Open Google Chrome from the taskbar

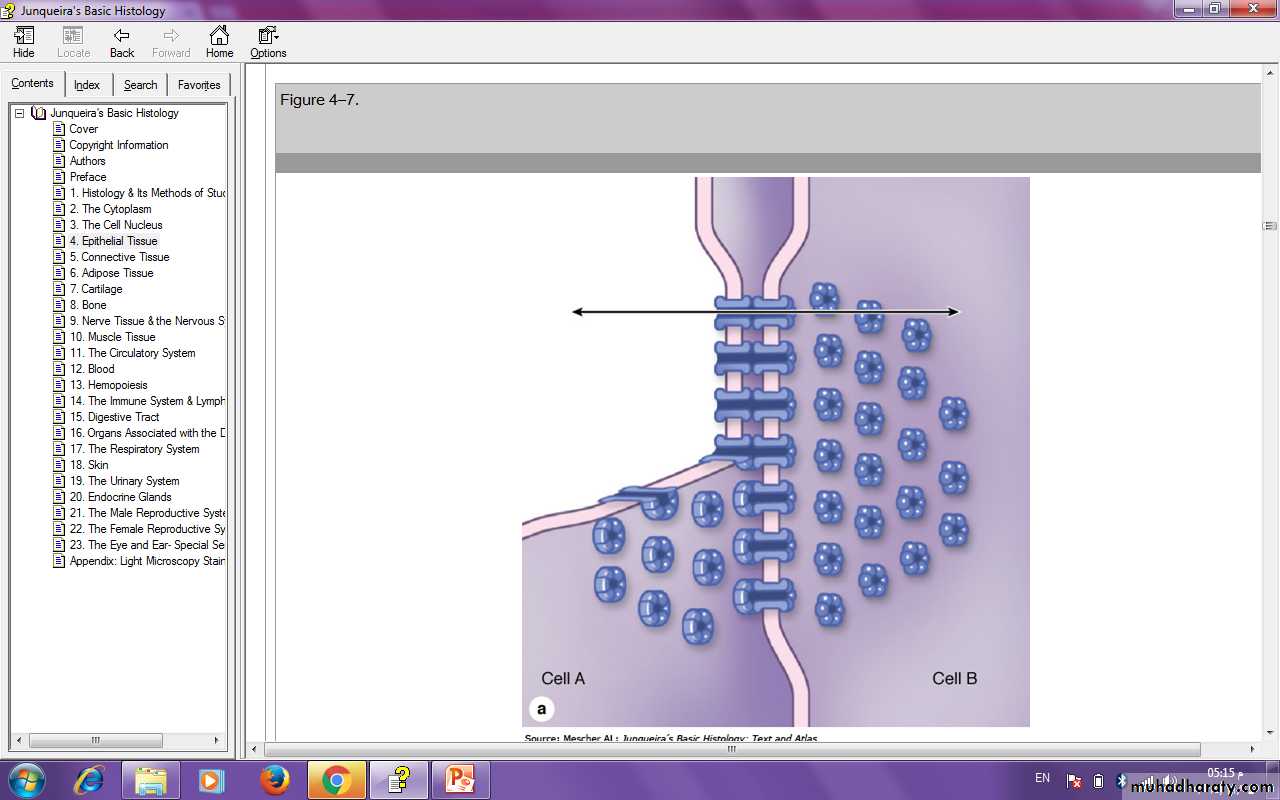(336, 779)
